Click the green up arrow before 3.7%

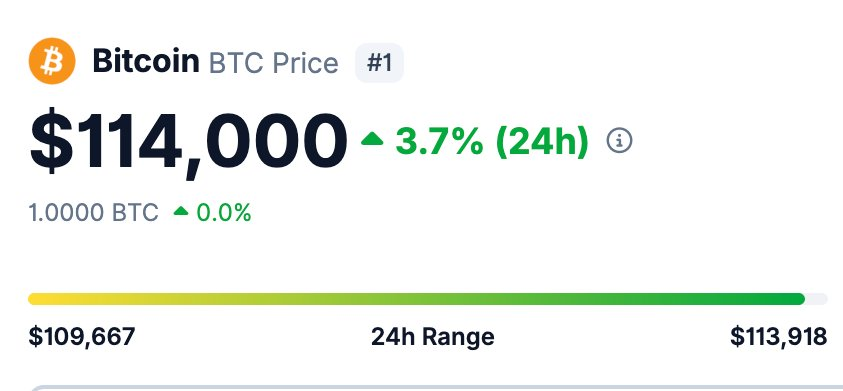click(x=372, y=140)
